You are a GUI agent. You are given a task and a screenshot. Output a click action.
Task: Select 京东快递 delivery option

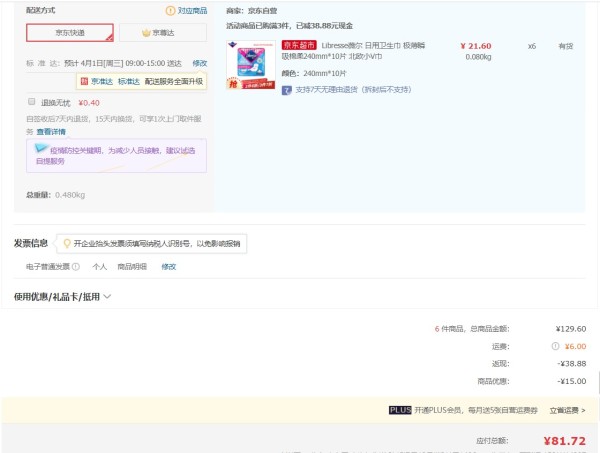(x=70, y=33)
